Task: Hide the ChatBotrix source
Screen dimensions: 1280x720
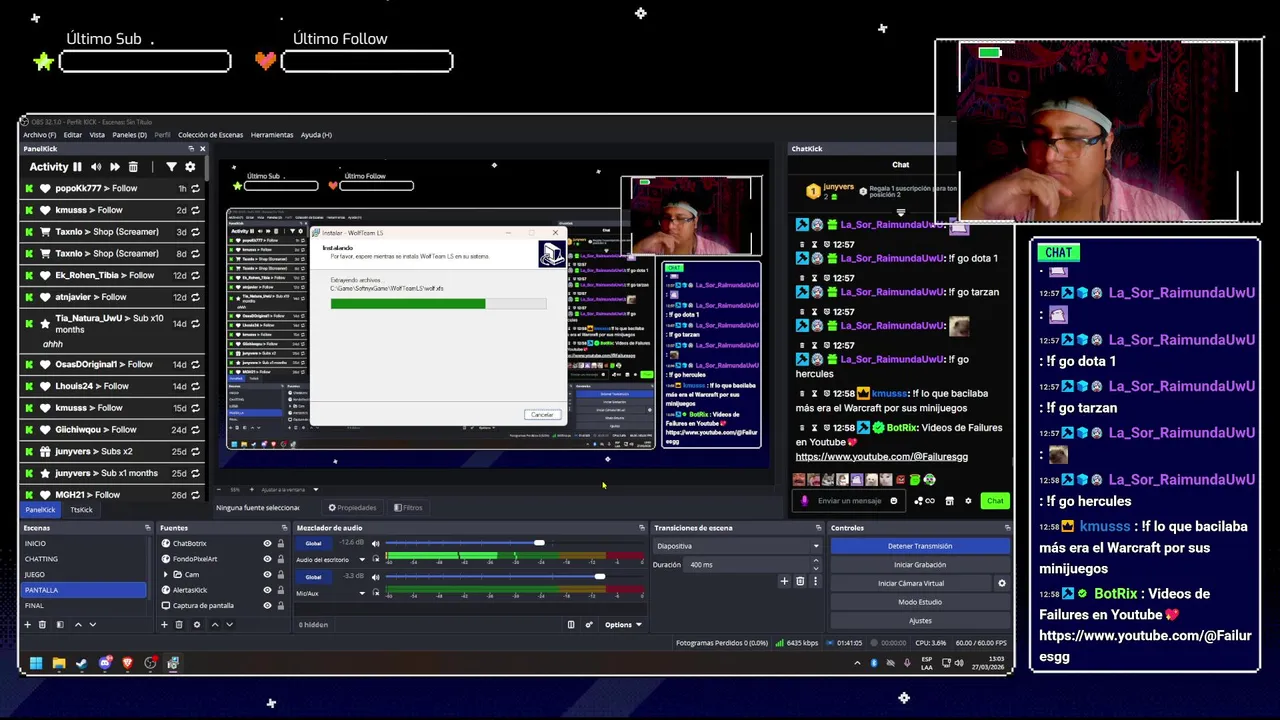Action: (x=267, y=544)
